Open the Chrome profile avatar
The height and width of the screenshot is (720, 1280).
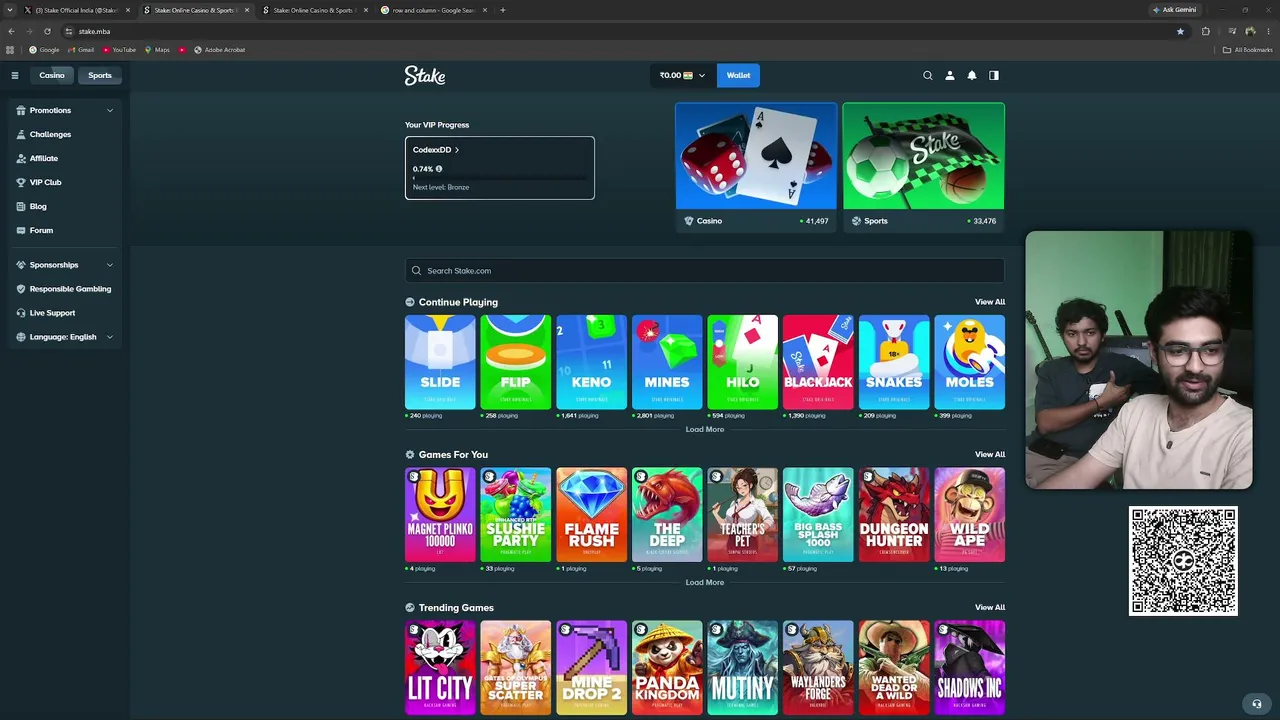pyautogui.click(x=1250, y=31)
